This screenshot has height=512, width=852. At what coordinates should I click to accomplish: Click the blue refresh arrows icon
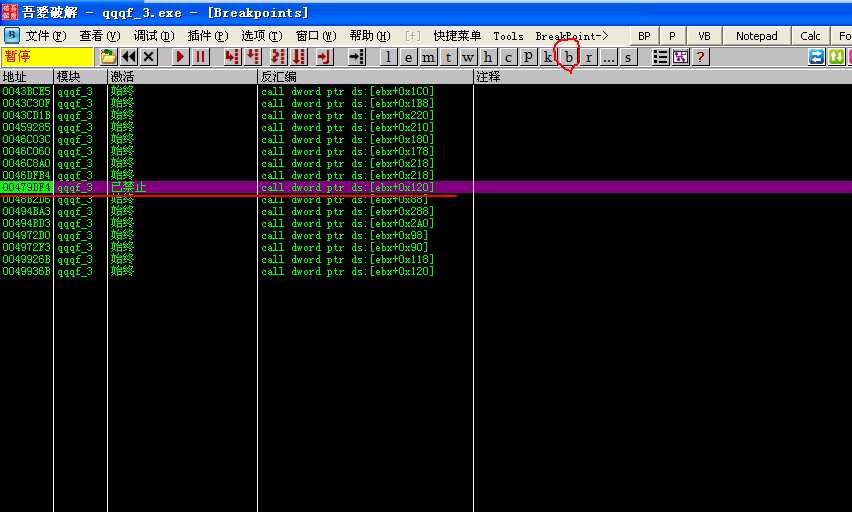pos(816,57)
